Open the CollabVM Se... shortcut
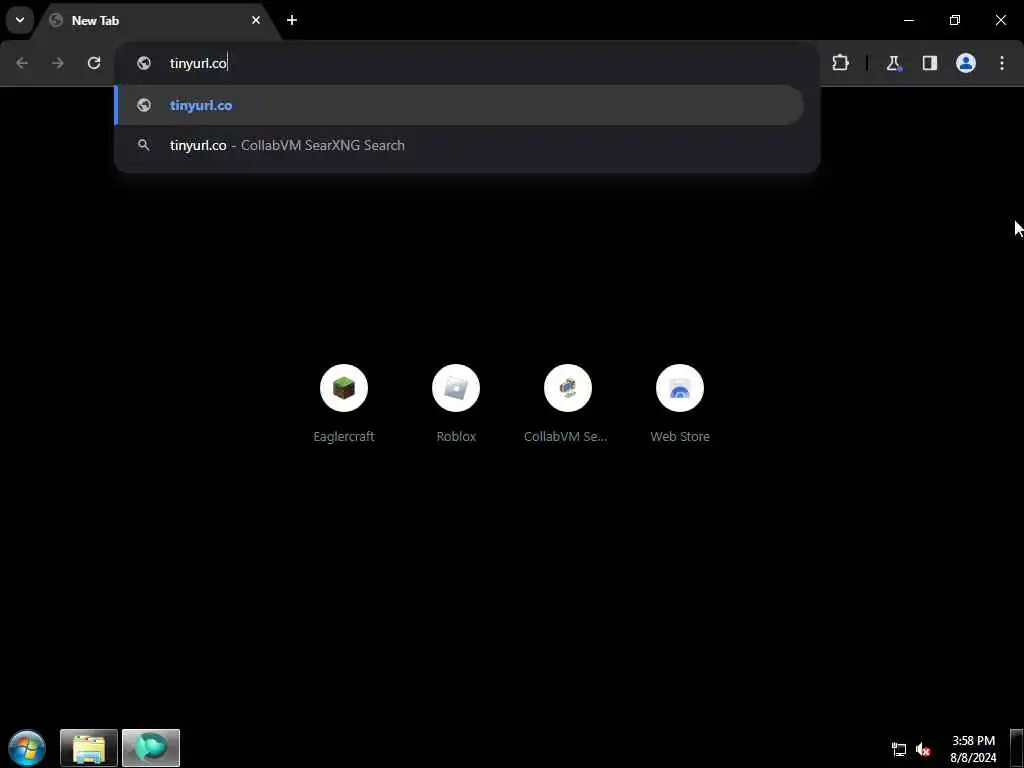 point(568,404)
